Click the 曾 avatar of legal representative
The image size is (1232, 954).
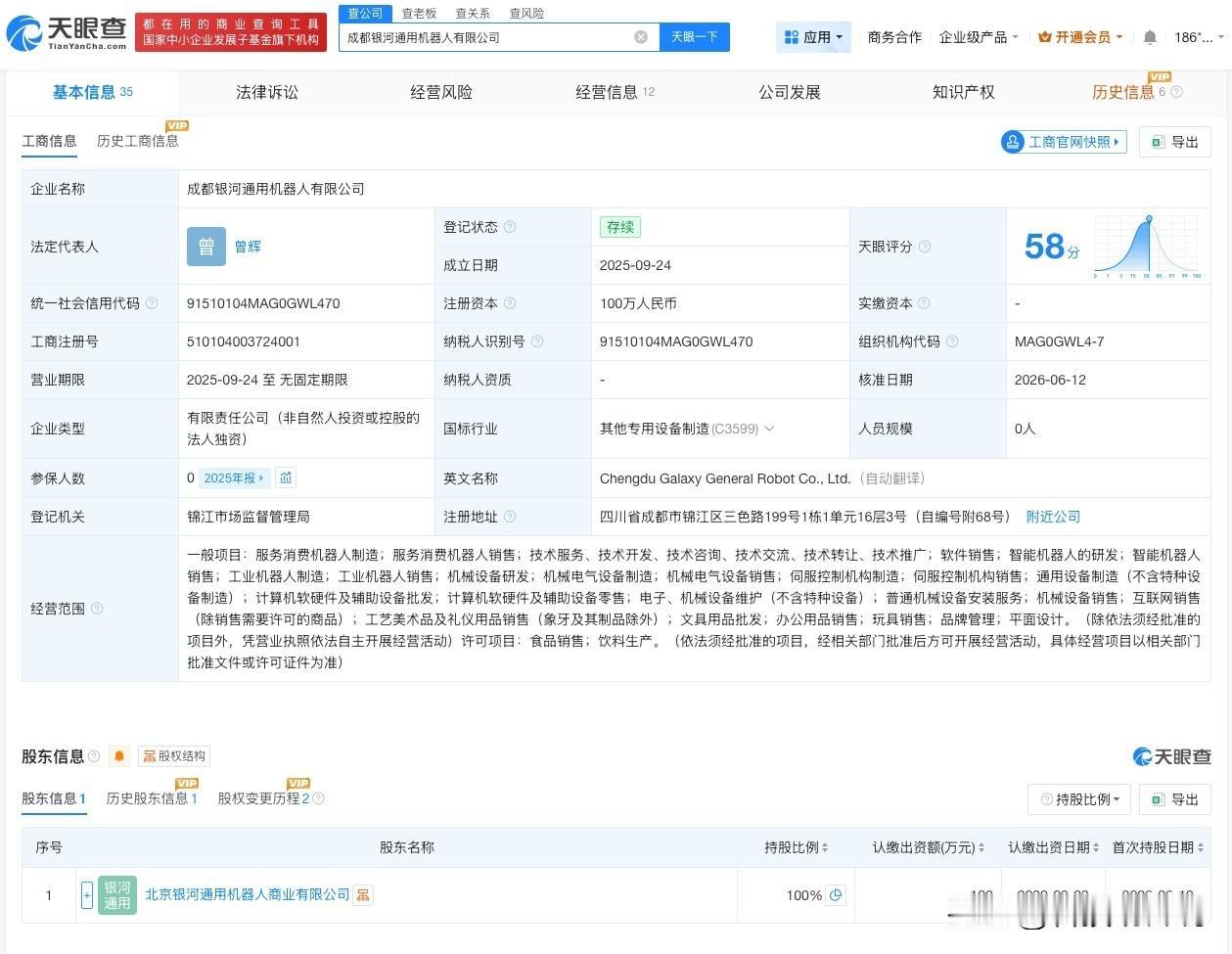(206, 247)
